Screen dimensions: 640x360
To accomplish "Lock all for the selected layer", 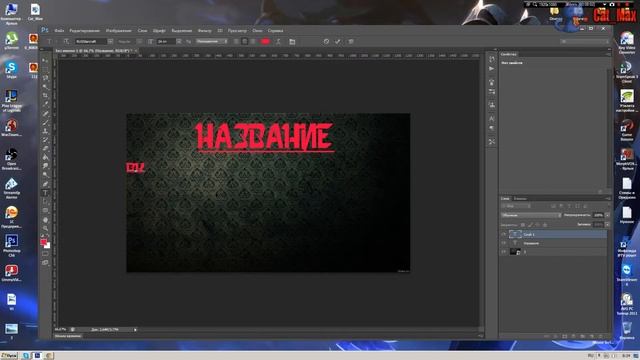I will (x=545, y=224).
